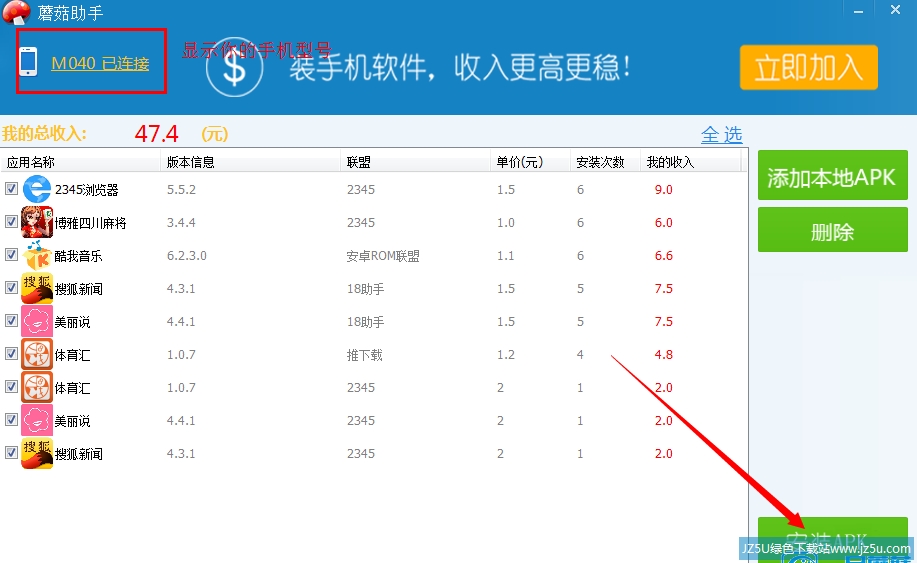
Task: Toggle checkbox for 美丽说 with income 2.0
Action: click(11, 420)
